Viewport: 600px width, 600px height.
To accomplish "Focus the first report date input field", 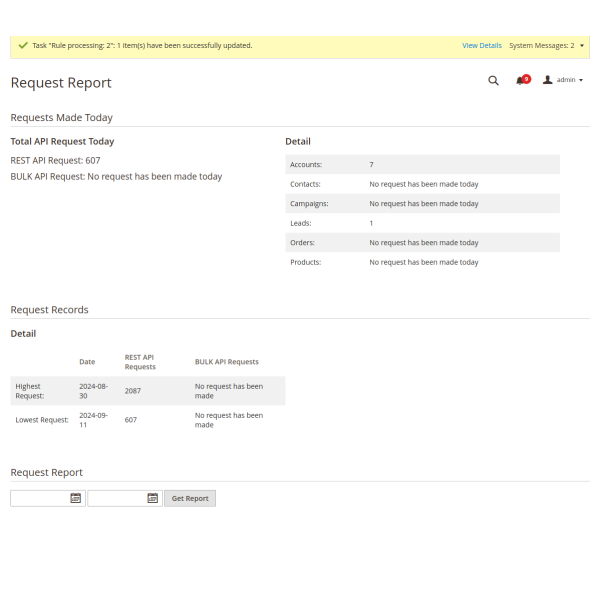I will (x=40, y=498).
